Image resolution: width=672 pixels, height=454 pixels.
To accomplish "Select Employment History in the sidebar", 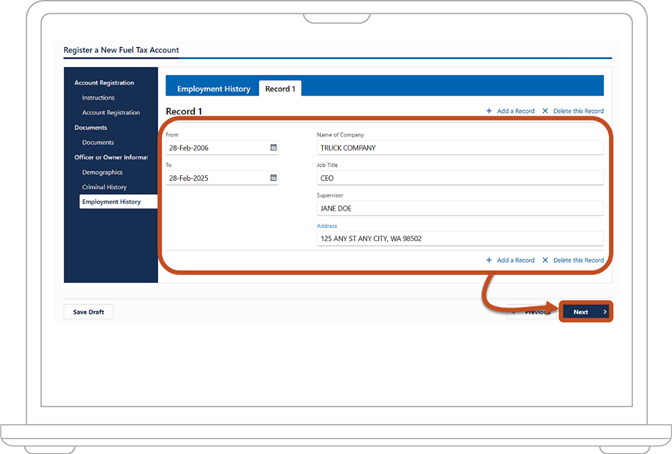I will pos(118,201).
